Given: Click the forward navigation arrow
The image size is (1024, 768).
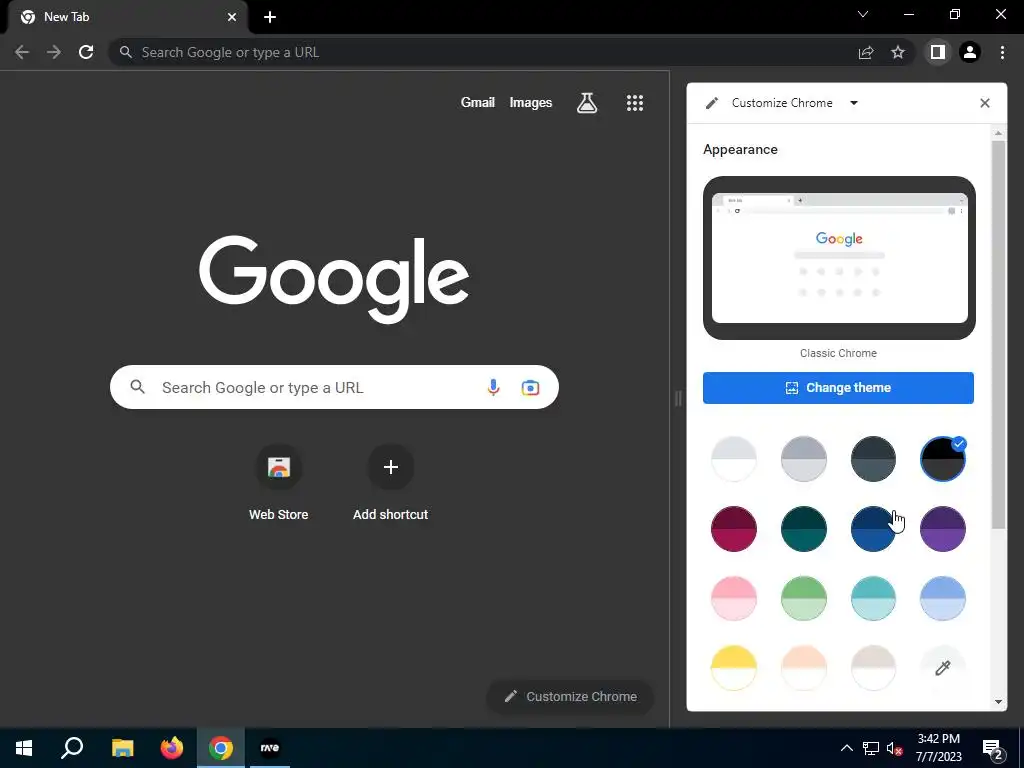Looking at the screenshot, I should [54, 52].
